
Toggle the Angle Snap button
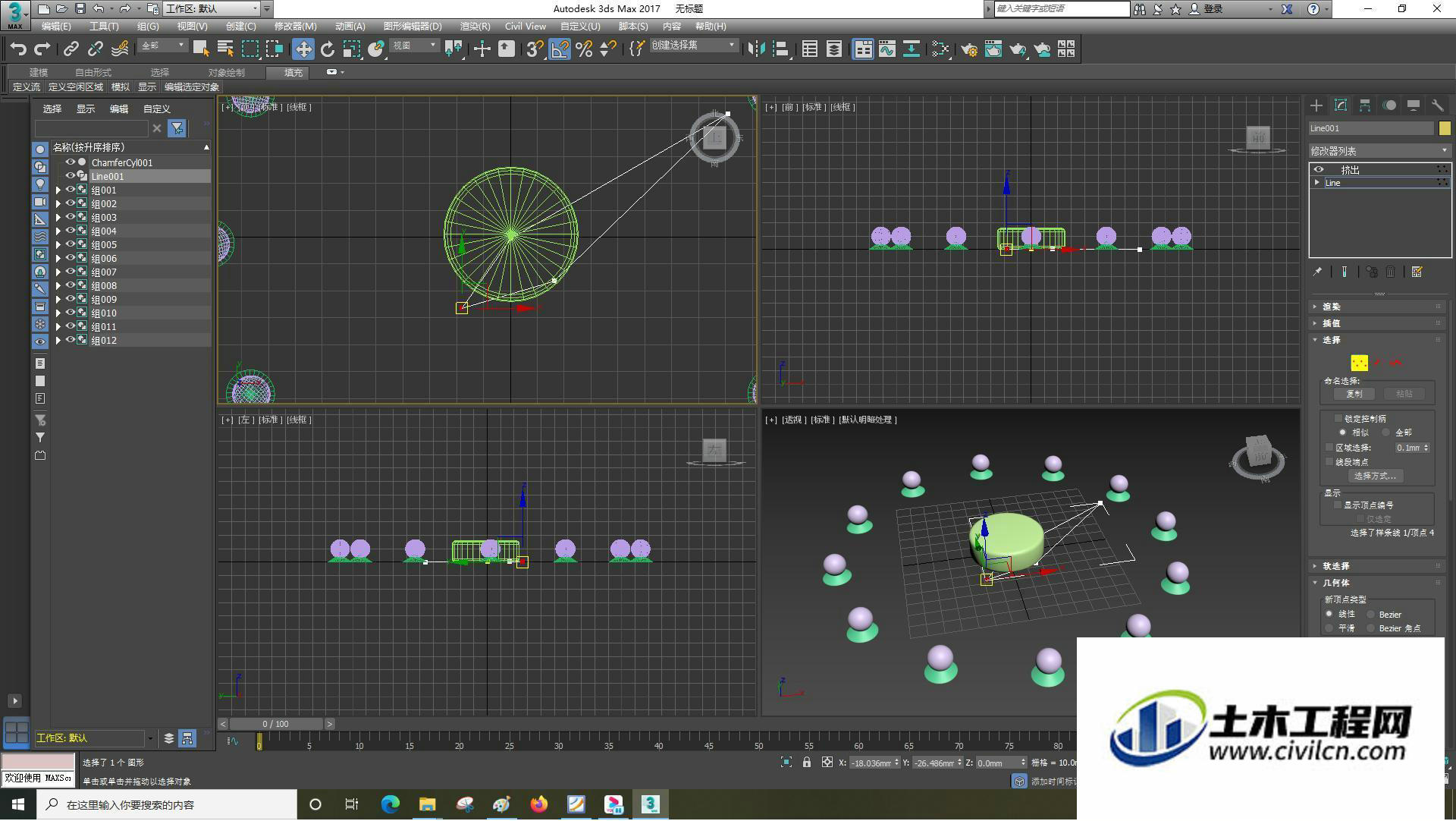pos(560,49)
